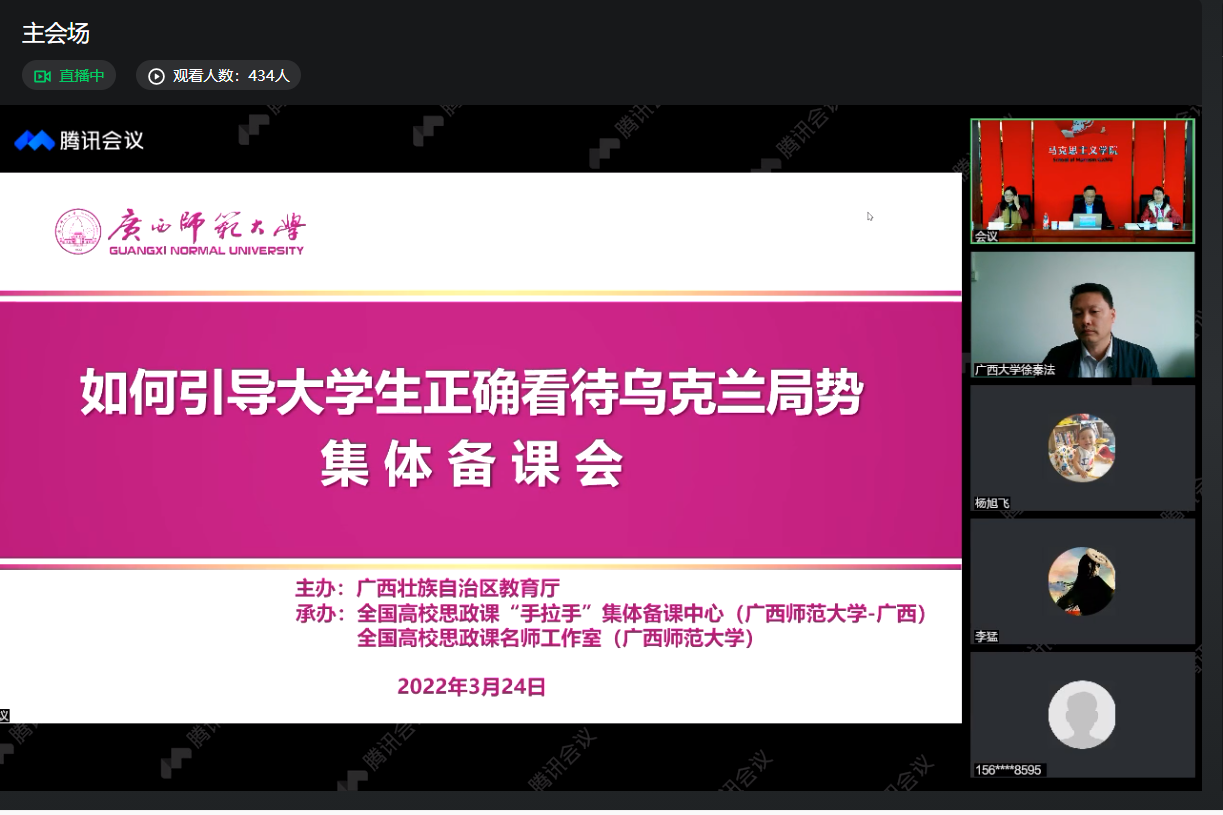Click the 杨旭飞 name label
This screenshot has width=1223, height=815.
992,503
